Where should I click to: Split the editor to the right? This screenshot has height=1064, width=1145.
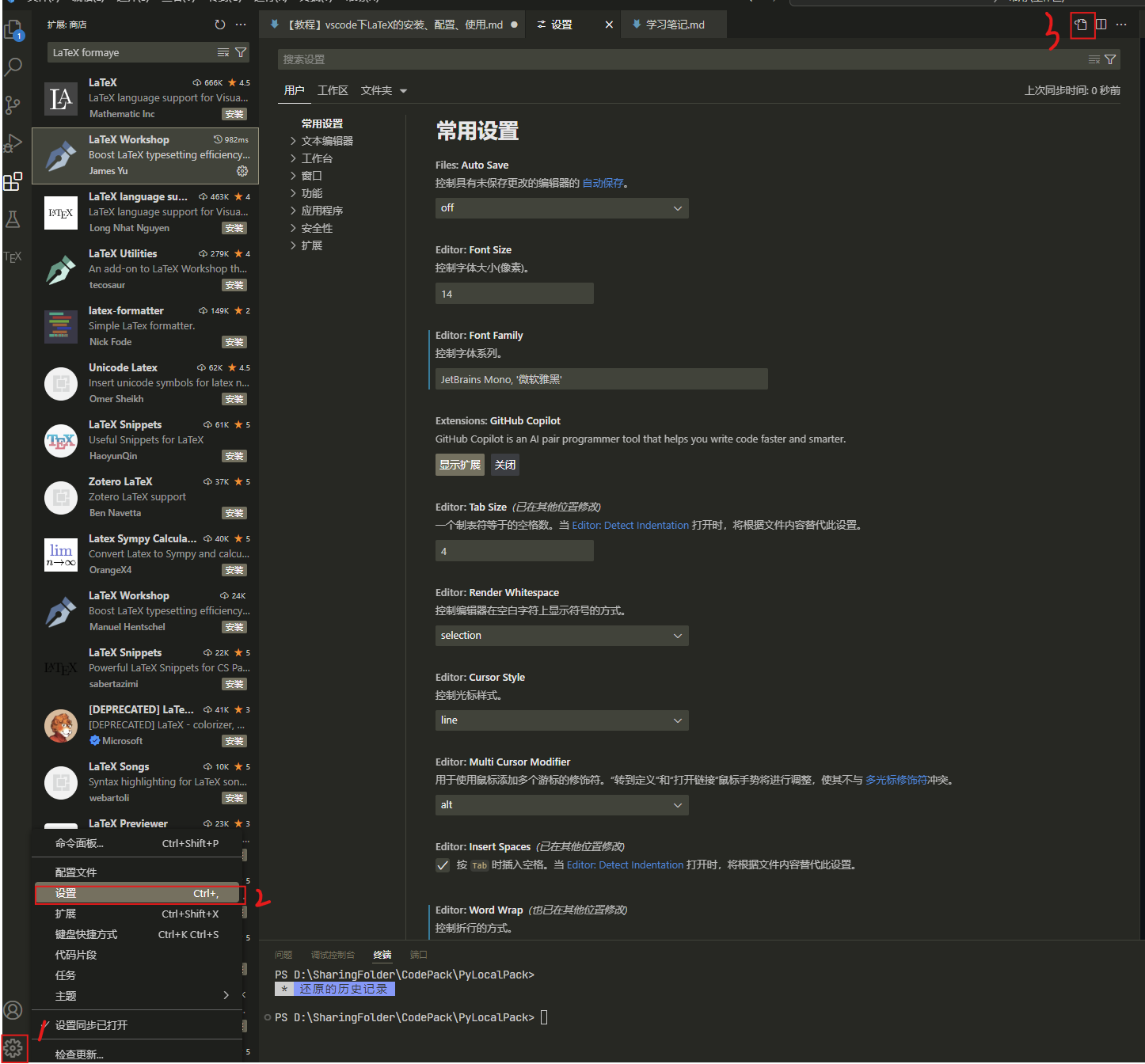pyautogui.click(x=1101, y=25)
